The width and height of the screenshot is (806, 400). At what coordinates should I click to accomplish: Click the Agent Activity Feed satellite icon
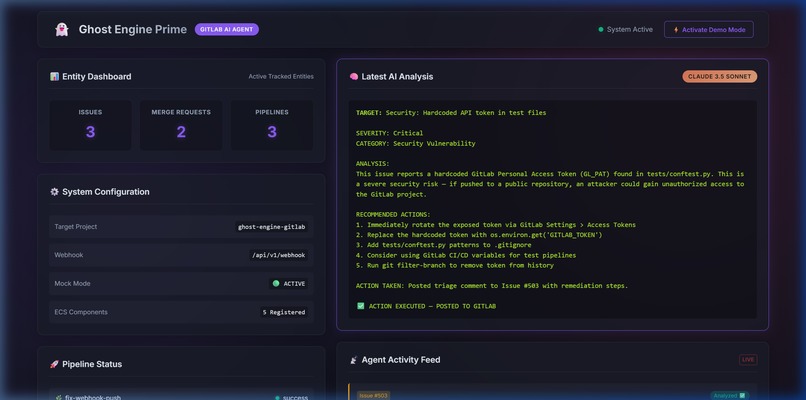click(x=354, y=360)
